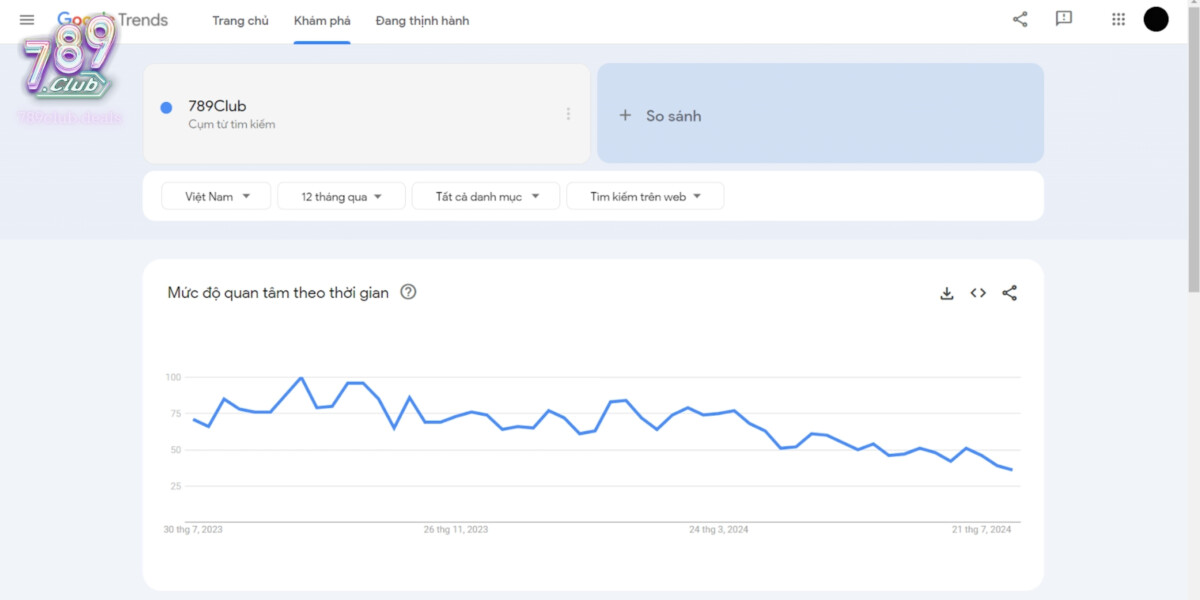Expand the Tất cả danh mục category dropdown
Viewport: 1200px width, 600px height.
(486, 196)
